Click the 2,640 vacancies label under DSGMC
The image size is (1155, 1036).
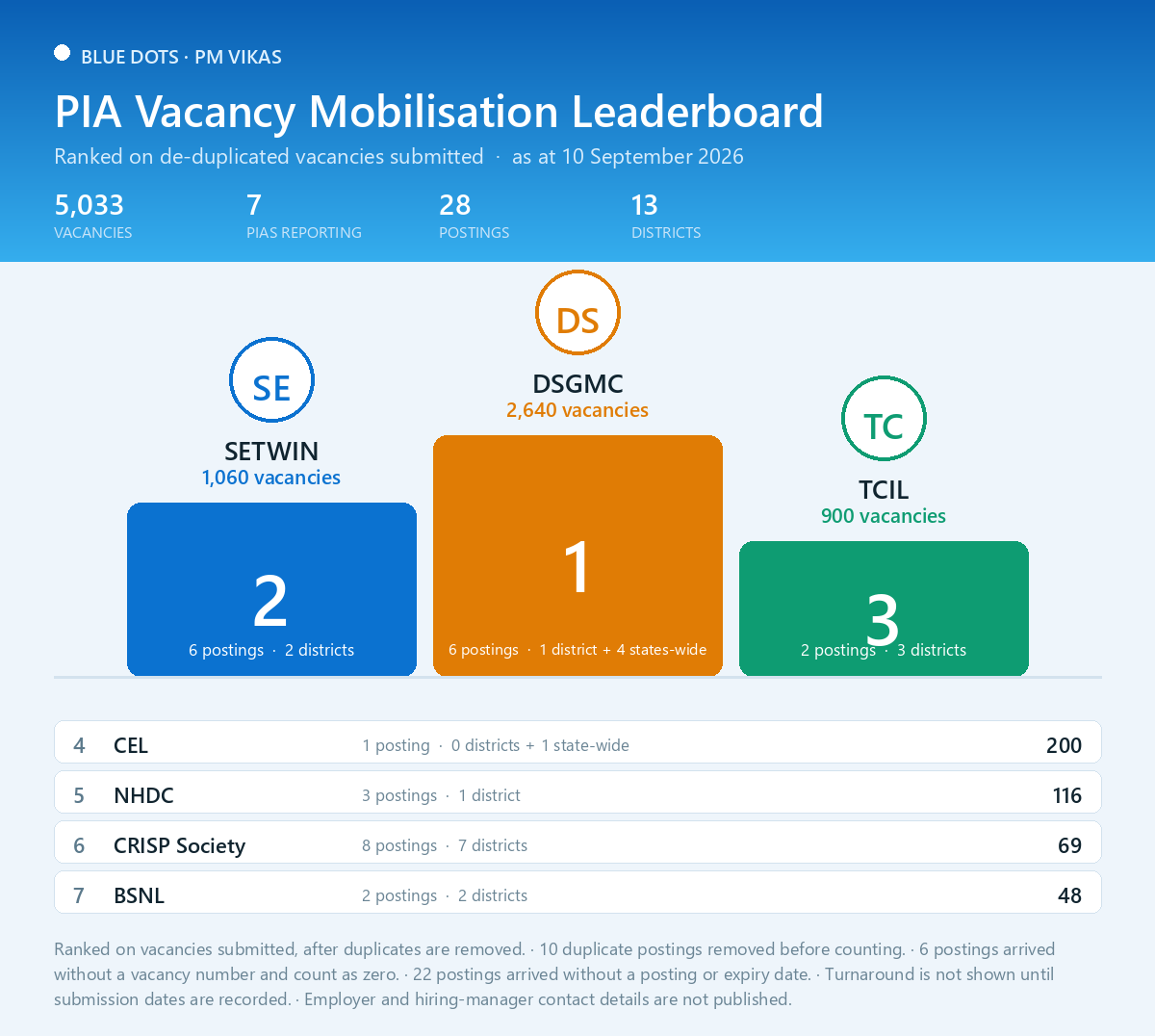[577, 410]
